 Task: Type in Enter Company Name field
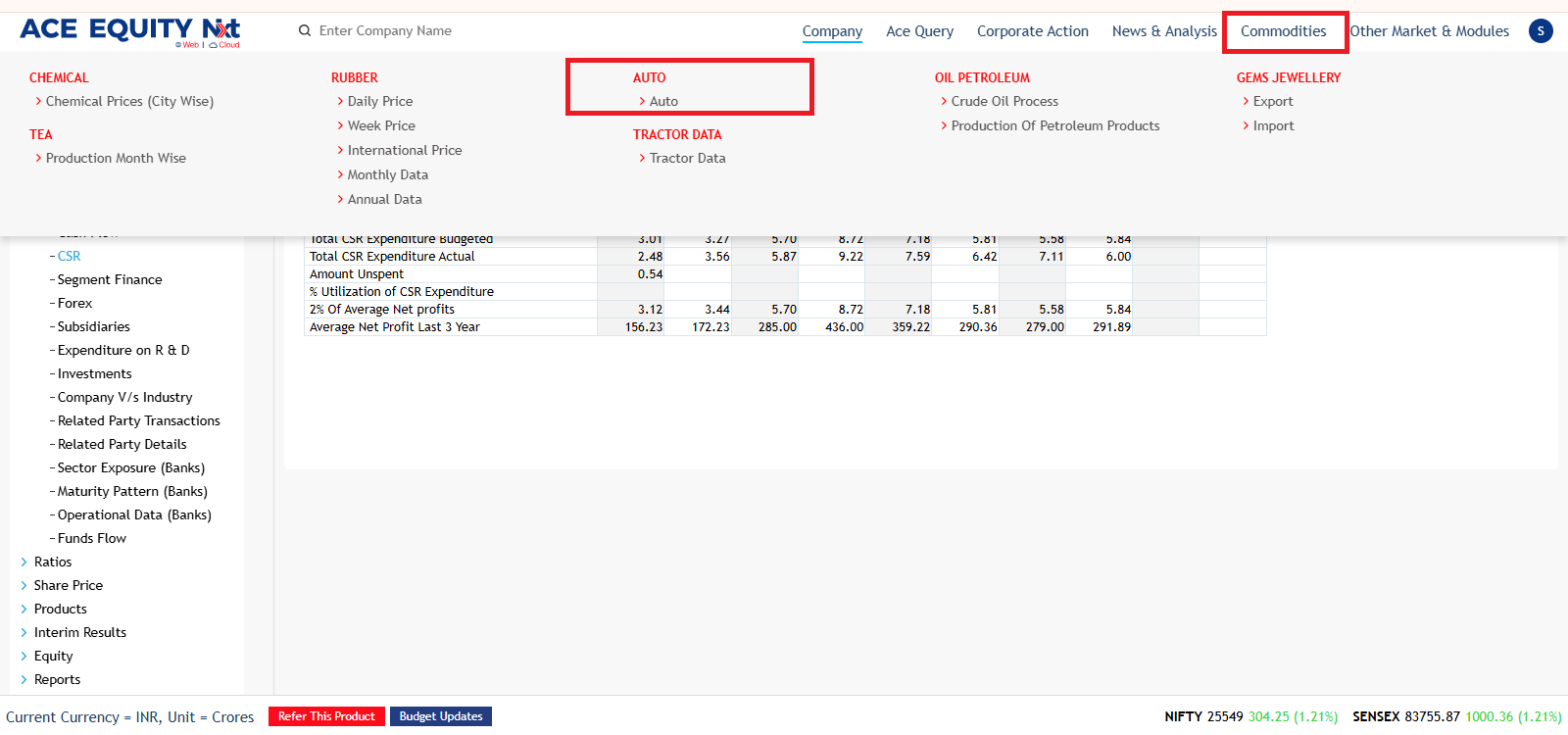tap(412, 30)
